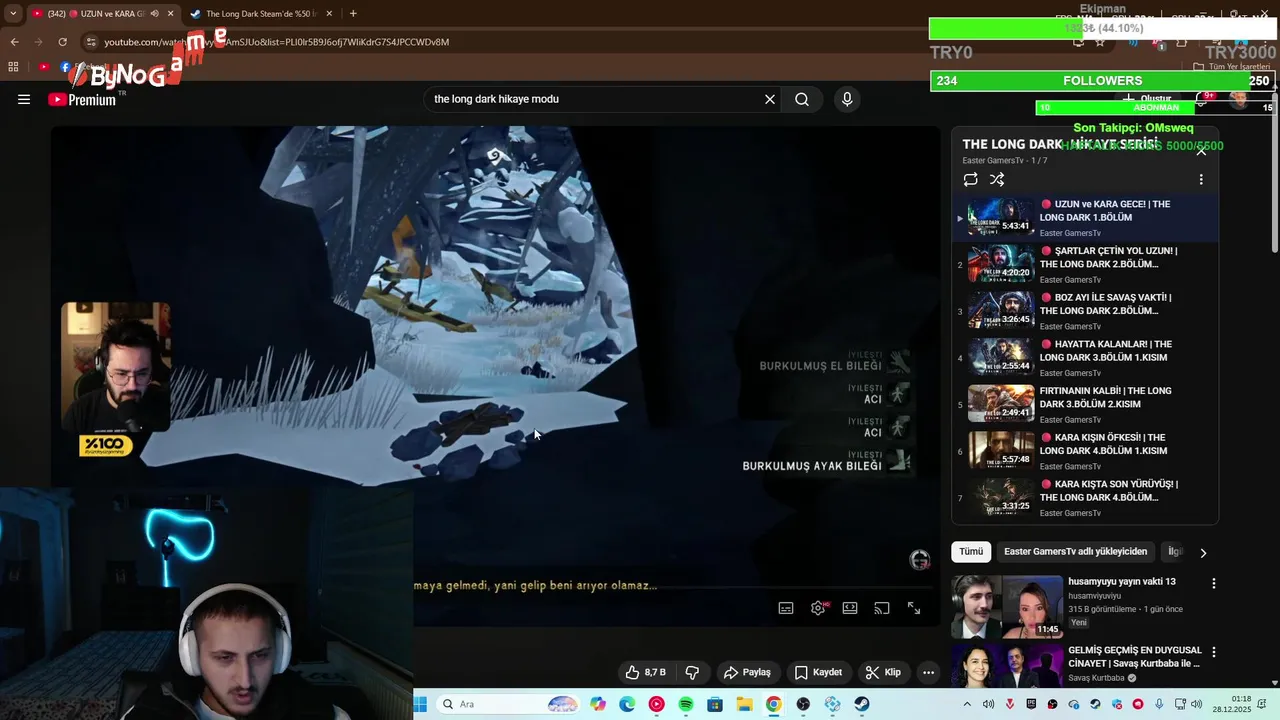Click the taskbar 'Ara' search box

coord(510,704)
